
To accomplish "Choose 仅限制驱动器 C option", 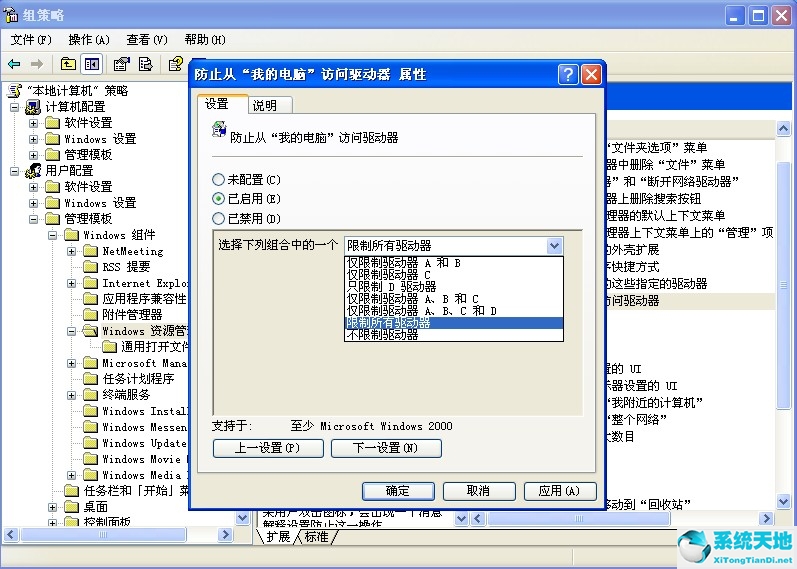I will (454, 275).
